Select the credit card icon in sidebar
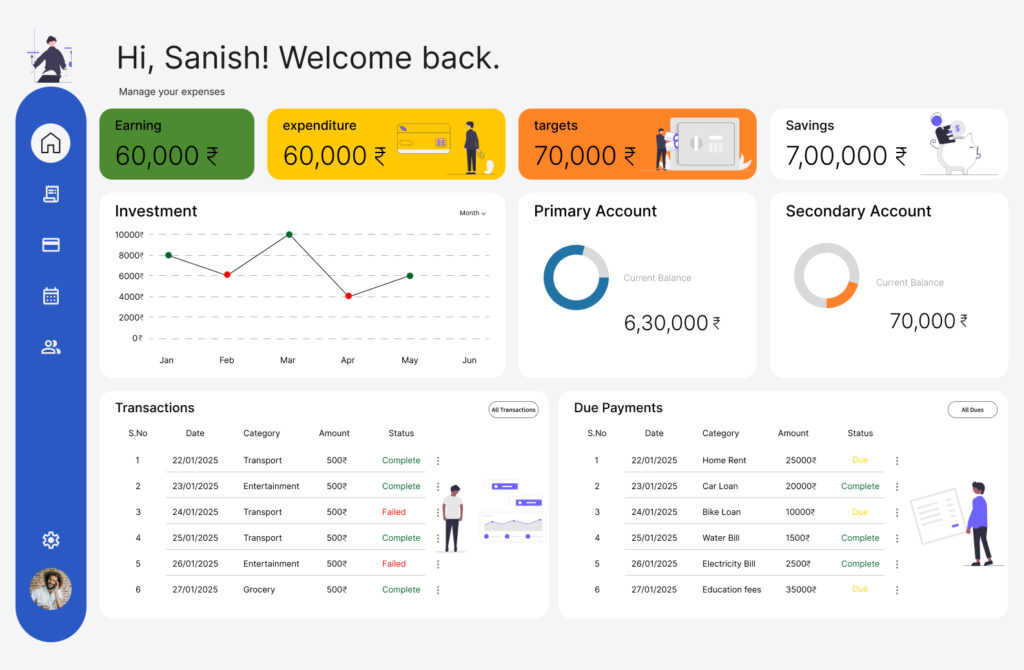The width and height of the screenshot is (1024, 670). click(51, 245)
